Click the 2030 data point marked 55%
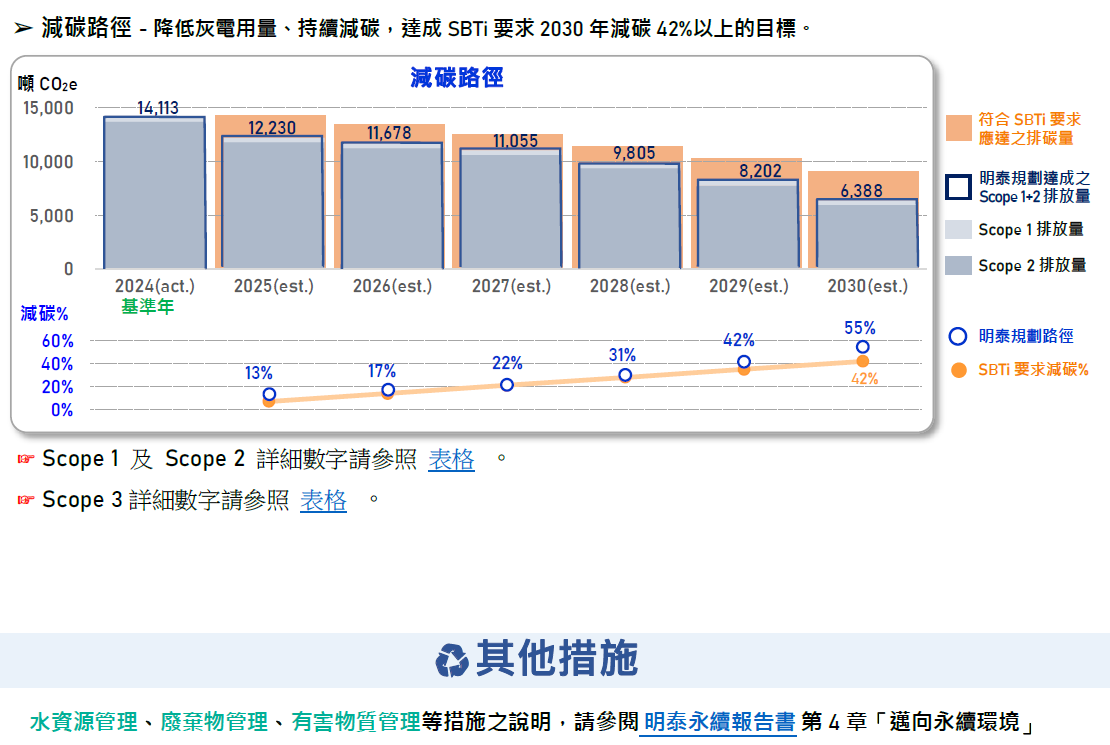 862,347
